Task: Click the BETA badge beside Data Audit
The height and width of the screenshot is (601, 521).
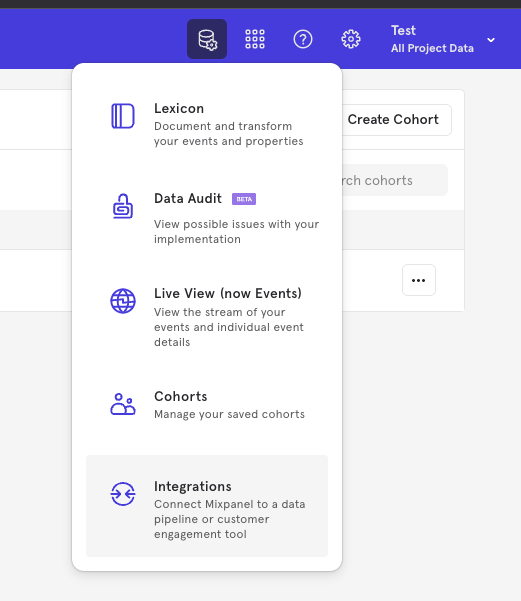Action: click(x=244, y=199)
